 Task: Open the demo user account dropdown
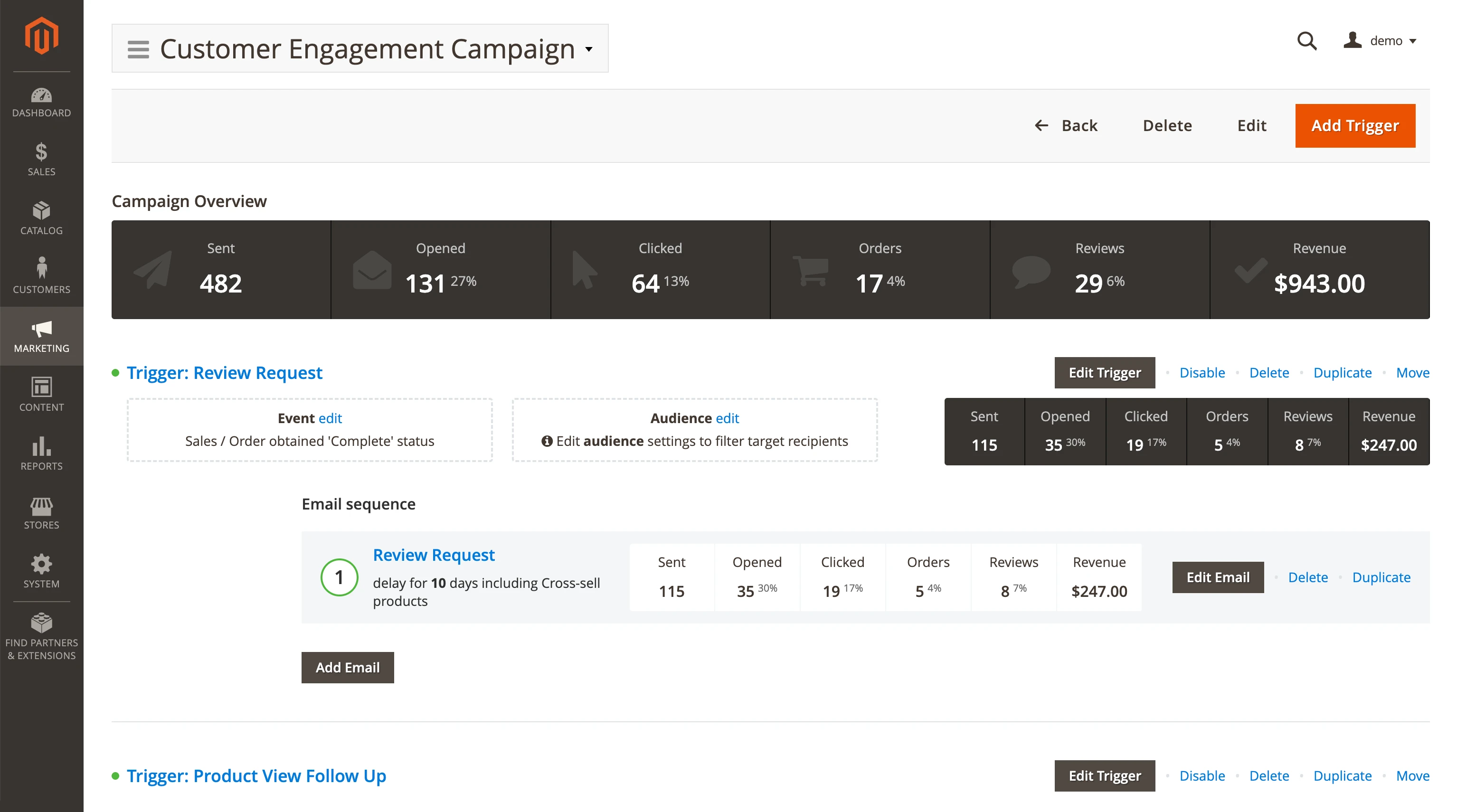pyautogui.click(x=1380, y=41)
